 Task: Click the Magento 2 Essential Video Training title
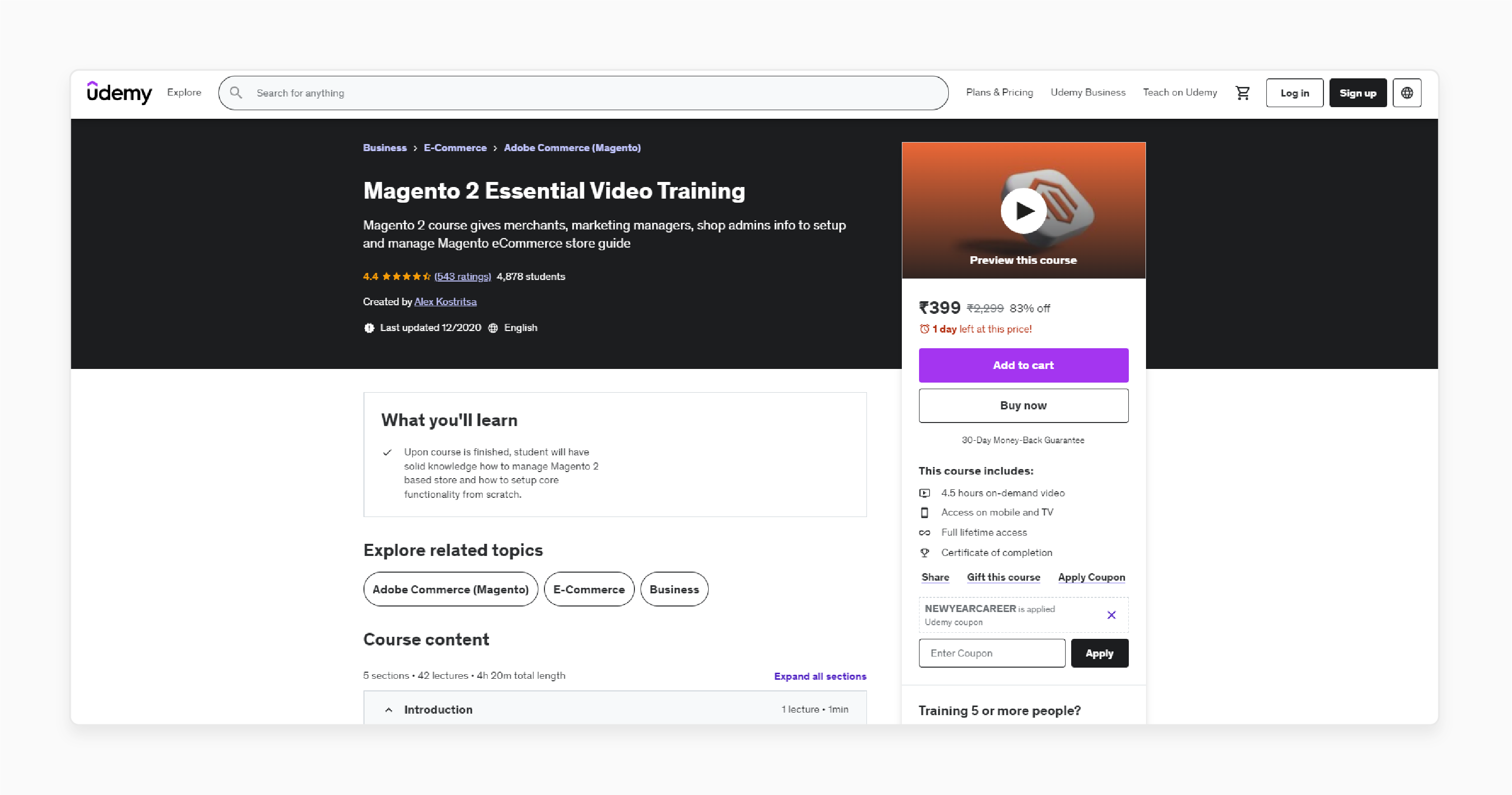pos(554,191)
